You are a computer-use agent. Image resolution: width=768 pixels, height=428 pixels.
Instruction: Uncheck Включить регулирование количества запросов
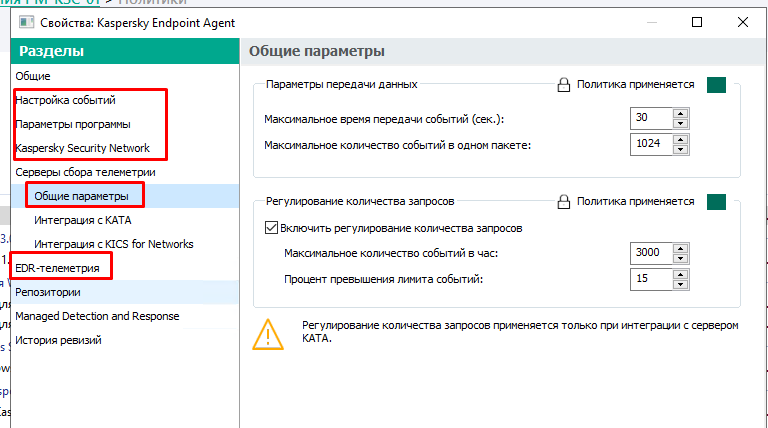[x=271, y=228]
